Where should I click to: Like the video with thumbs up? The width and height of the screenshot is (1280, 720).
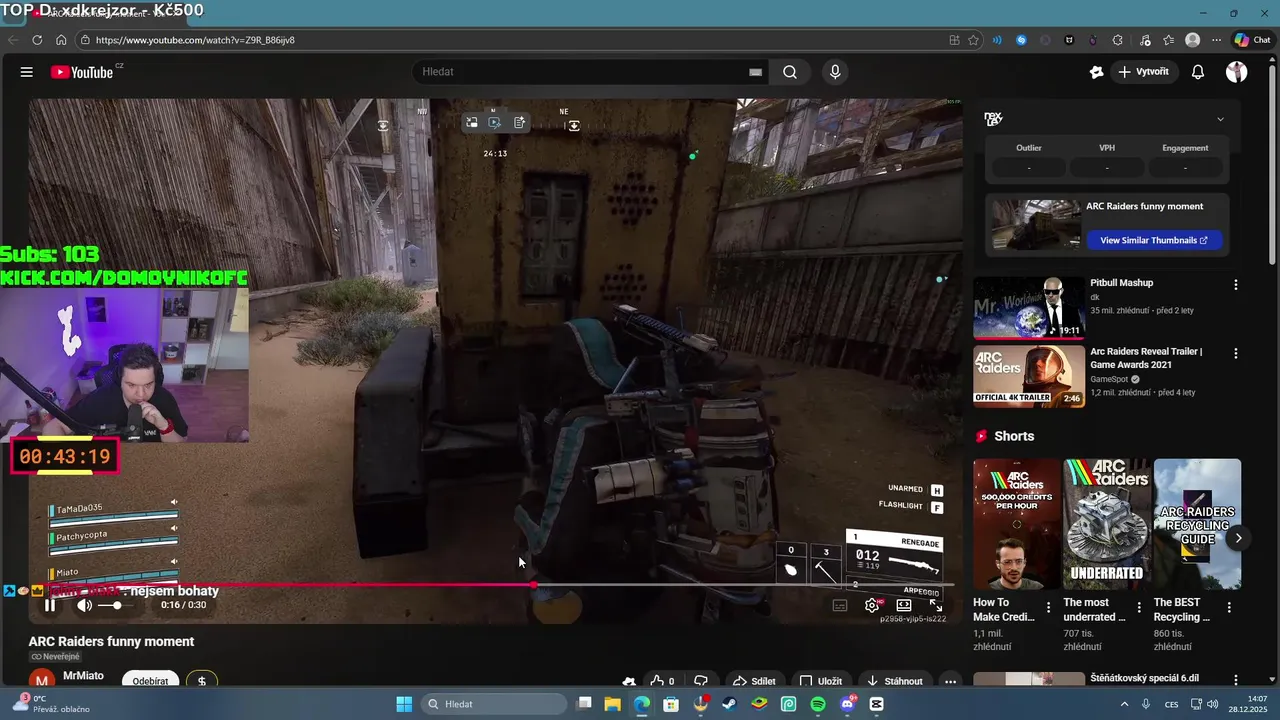(663, 681)
